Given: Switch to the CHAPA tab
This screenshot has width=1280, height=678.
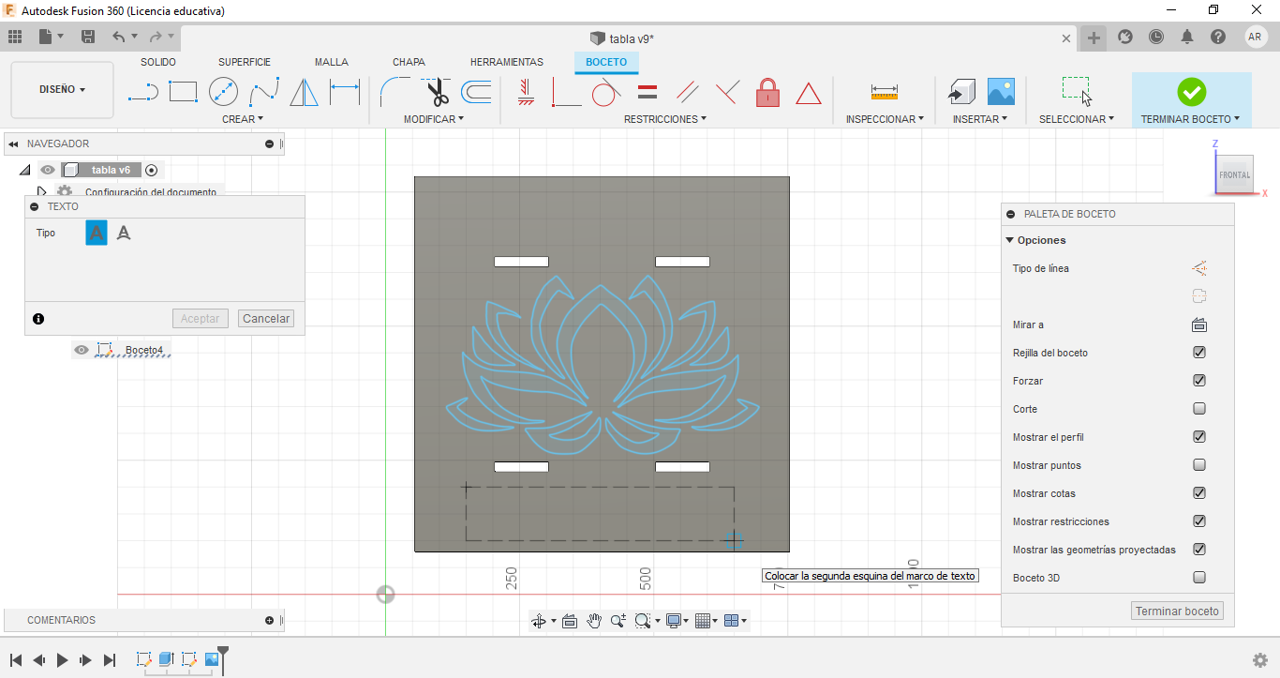Looking at the screenshot, I should pyautogui.click(x=409, y=62).
